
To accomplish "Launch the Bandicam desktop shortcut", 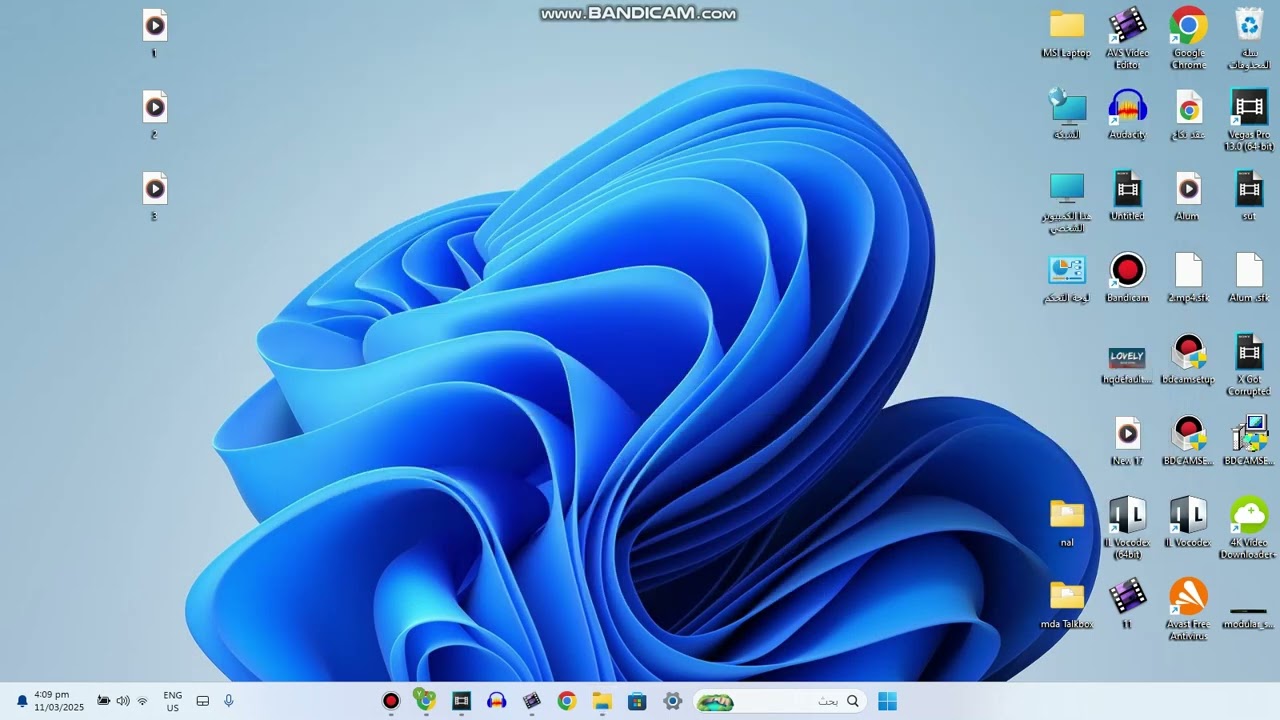I will tap(1127, 278).
